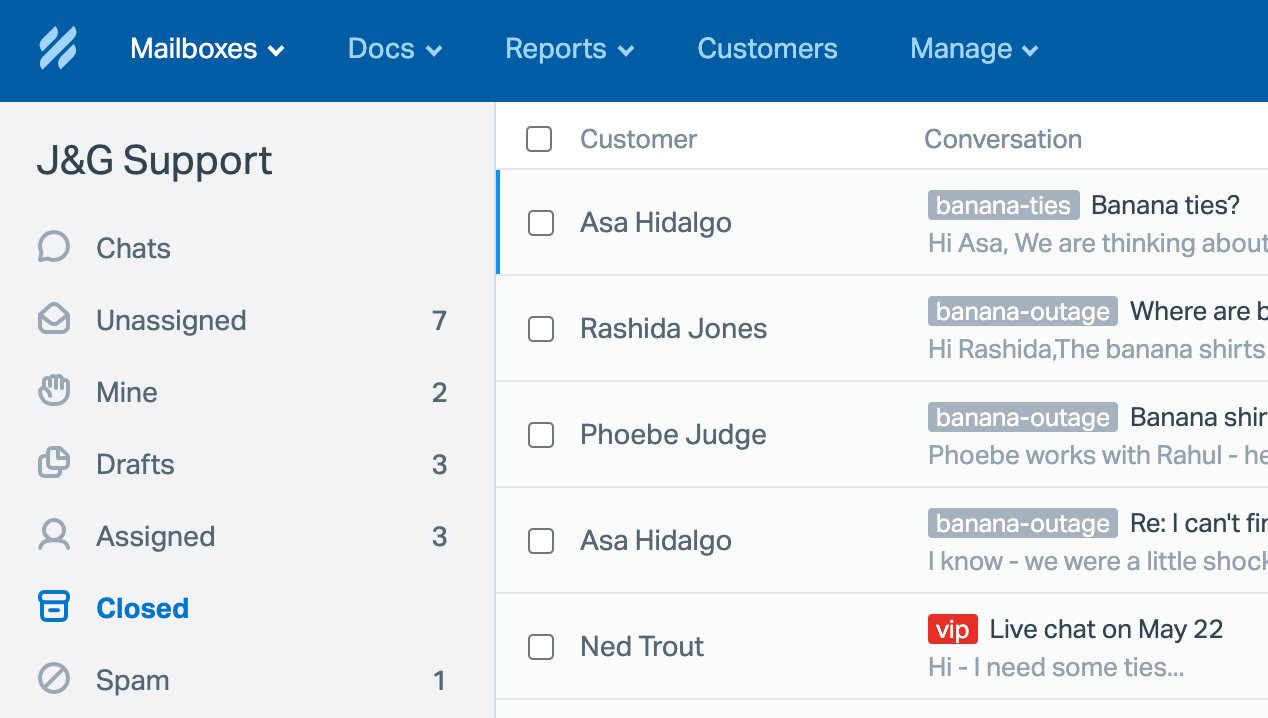
Task: Expand the Mailboxes dropdown menu
Action: tap(207, 49)
